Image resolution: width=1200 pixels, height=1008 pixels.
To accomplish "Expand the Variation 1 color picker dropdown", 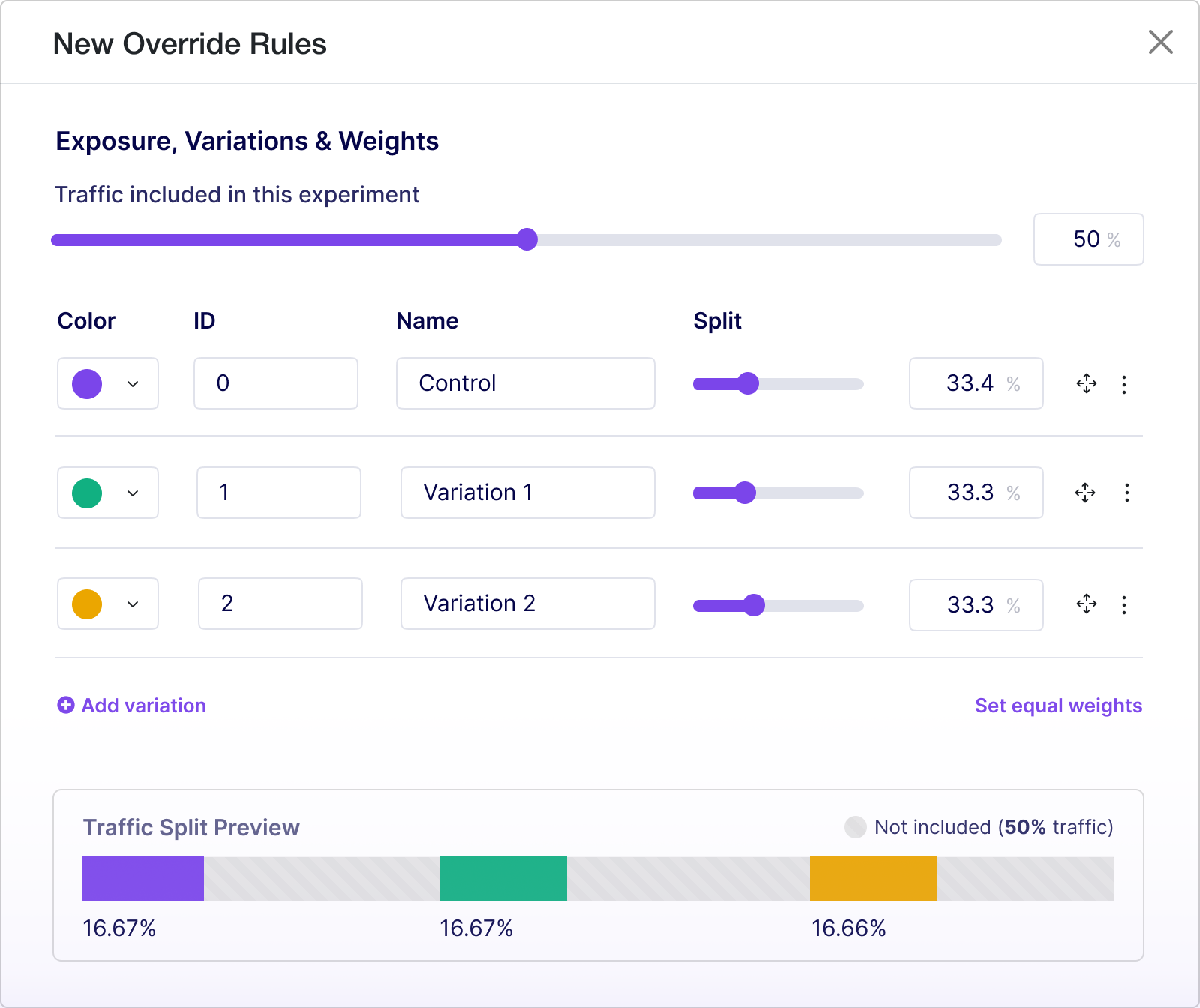I will (x=133, y=493).
